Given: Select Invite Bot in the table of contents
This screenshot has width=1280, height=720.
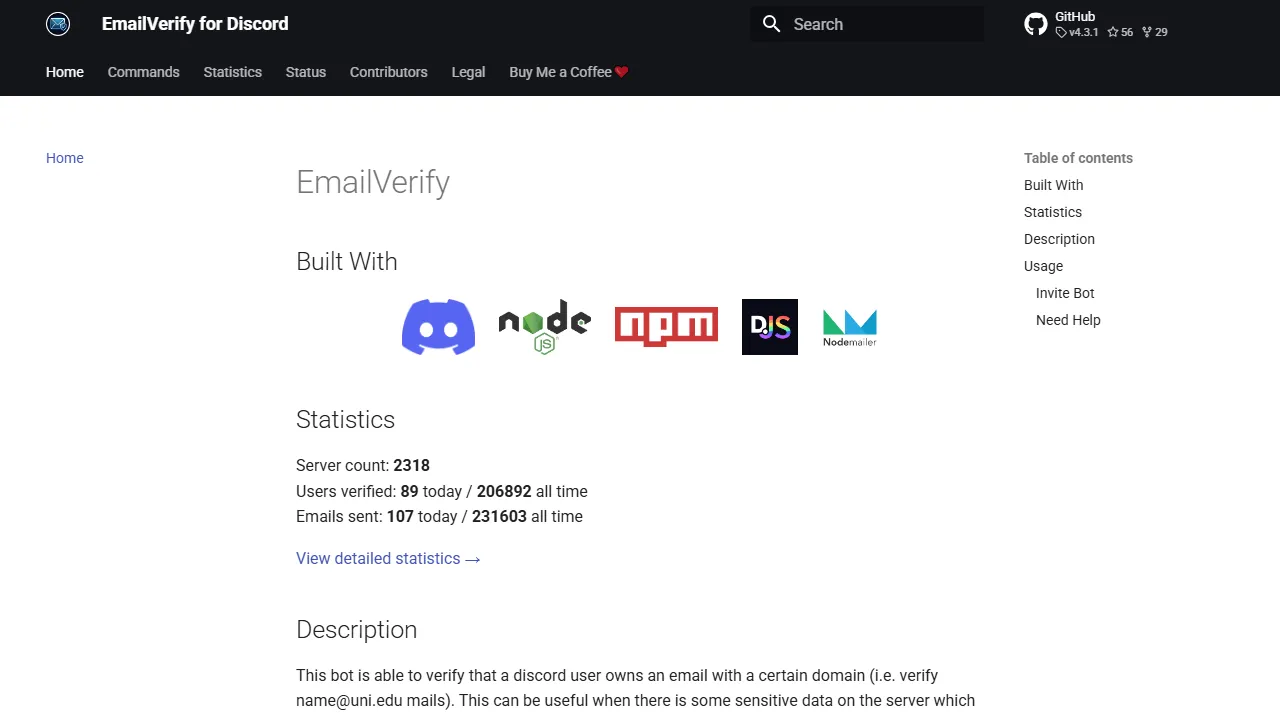Looking at the screenshot, I should (1064, 293).
